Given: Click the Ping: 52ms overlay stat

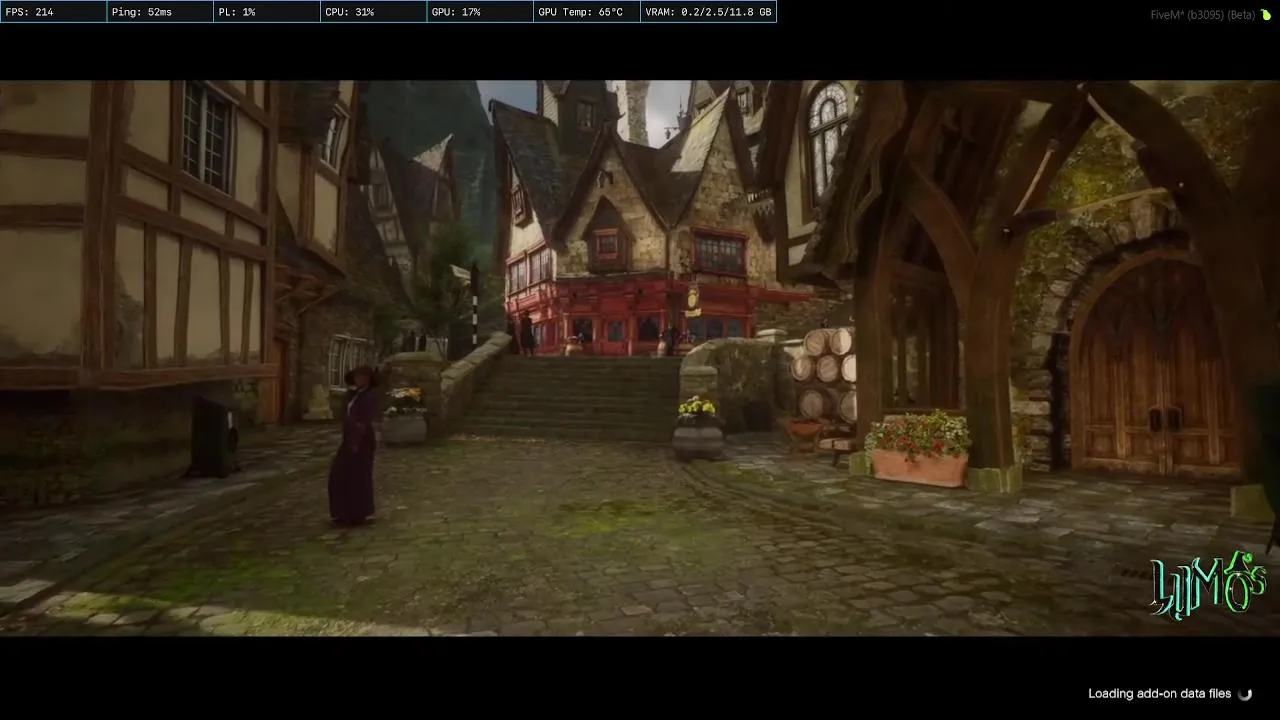Looking at the screenshot, I should [160, 12].
